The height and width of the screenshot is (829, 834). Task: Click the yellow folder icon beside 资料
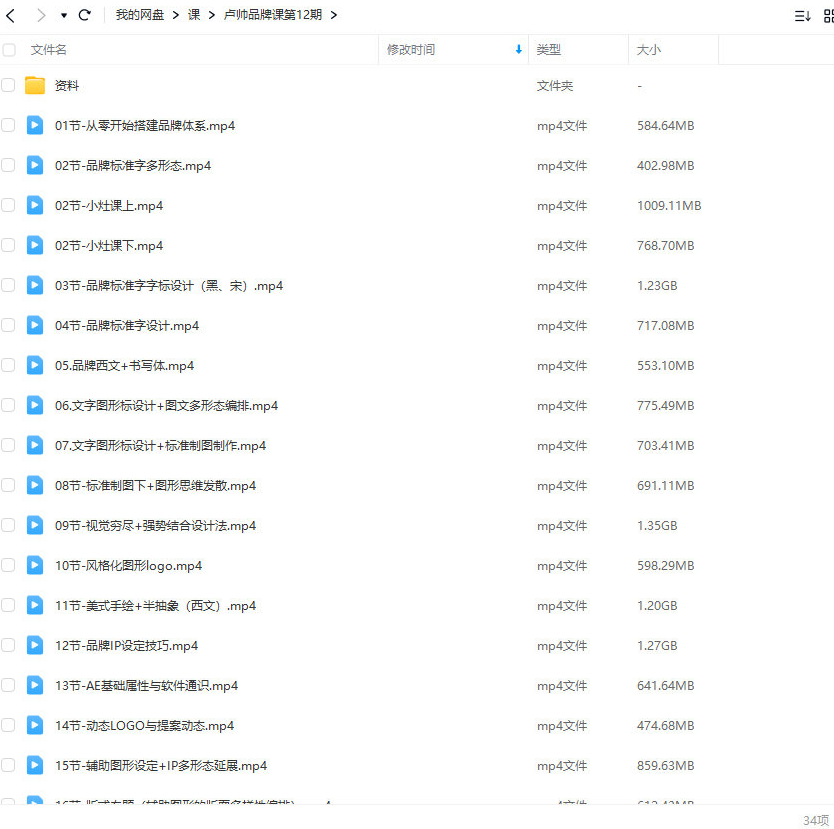(35, 85)
